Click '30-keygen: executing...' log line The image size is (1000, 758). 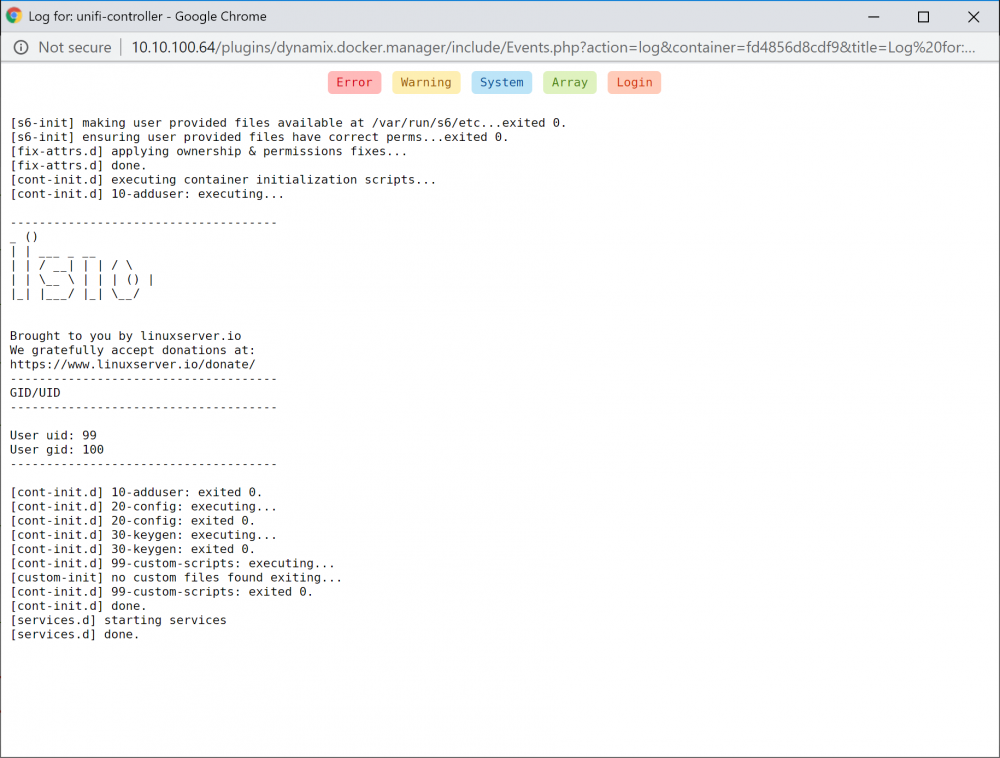(143, 535)
